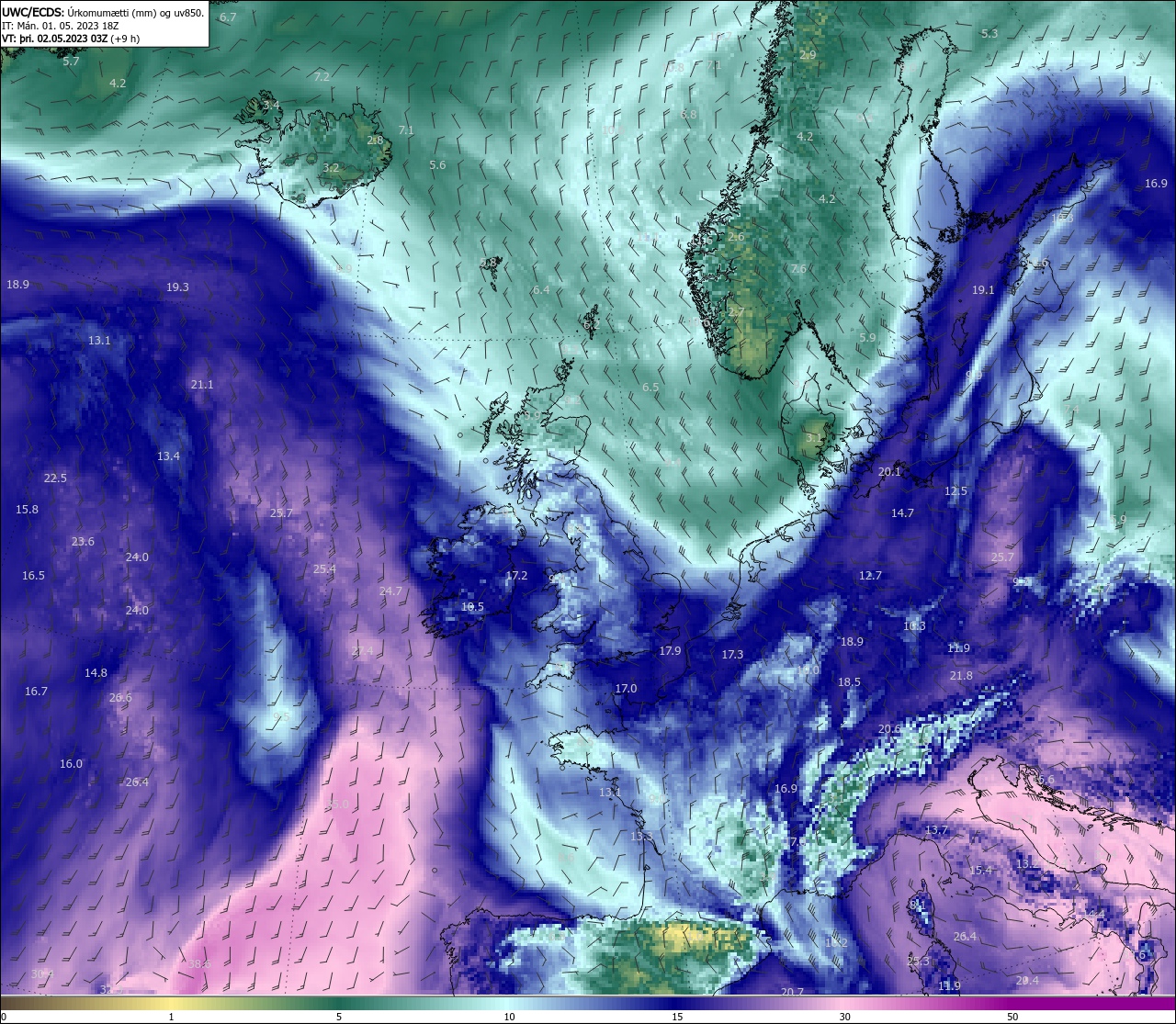Click the value 23.6 in the purple area
The width and height of the screenshot is (1176, 1024).
pos(83,542)
